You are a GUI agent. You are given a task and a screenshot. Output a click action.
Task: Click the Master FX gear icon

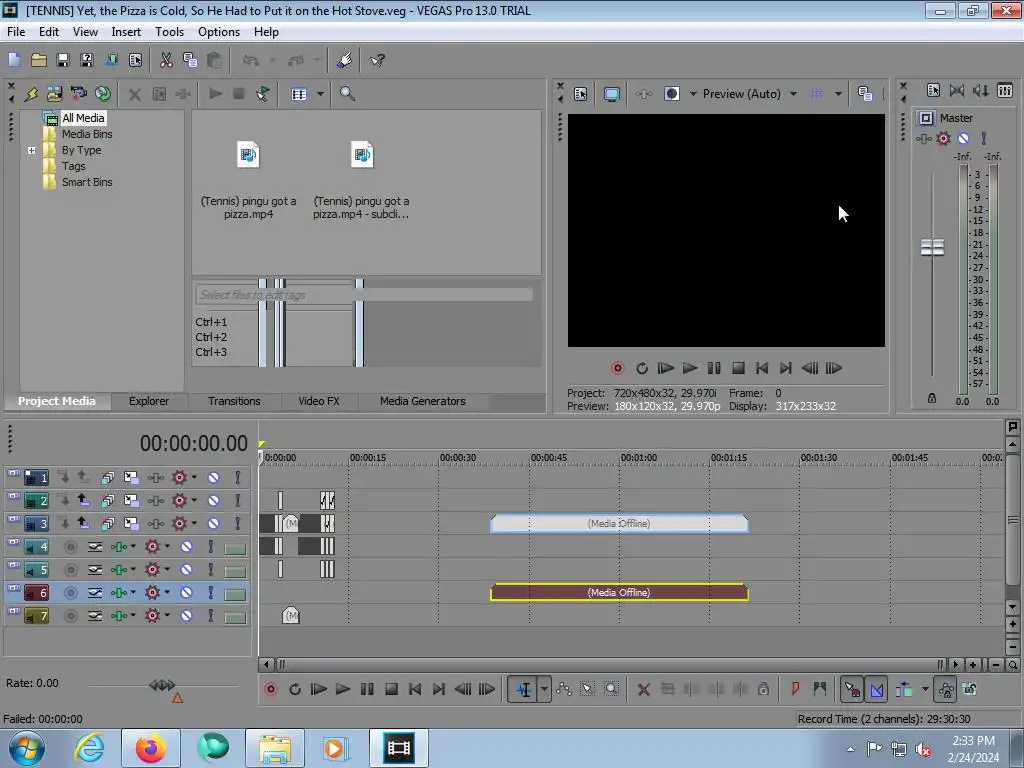tap(943, 138)
